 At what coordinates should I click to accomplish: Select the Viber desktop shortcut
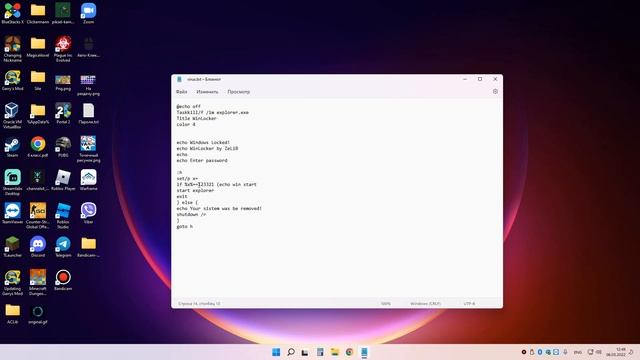pyautogui.click(x=89, y=213)
